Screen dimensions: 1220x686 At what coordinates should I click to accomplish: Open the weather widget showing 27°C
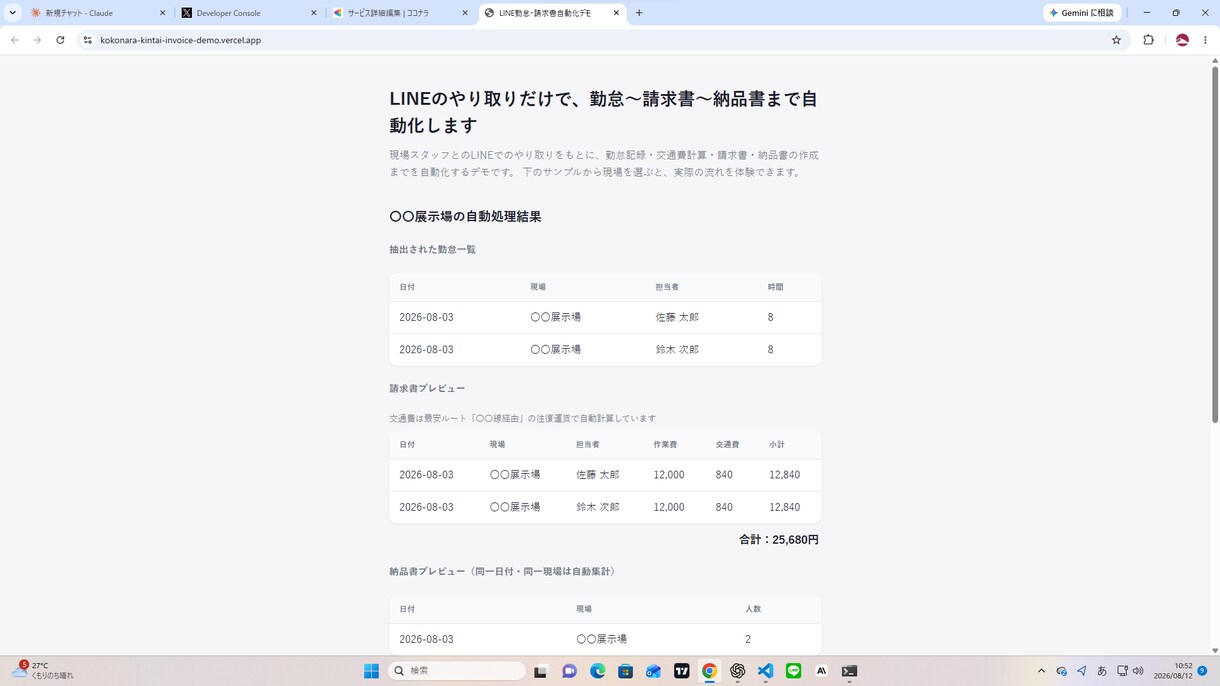pos(42,670)
